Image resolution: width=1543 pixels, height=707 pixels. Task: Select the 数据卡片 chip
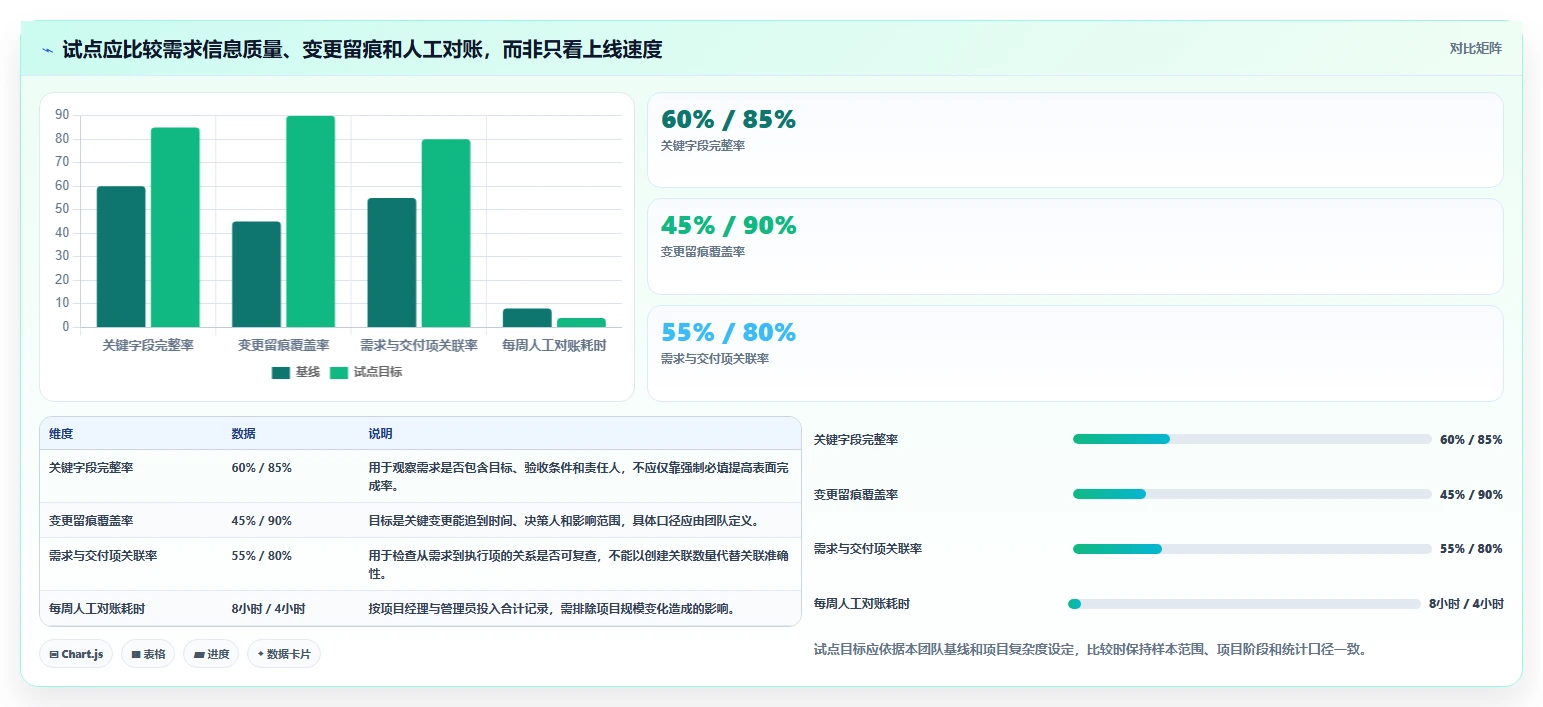coord(284,654)
